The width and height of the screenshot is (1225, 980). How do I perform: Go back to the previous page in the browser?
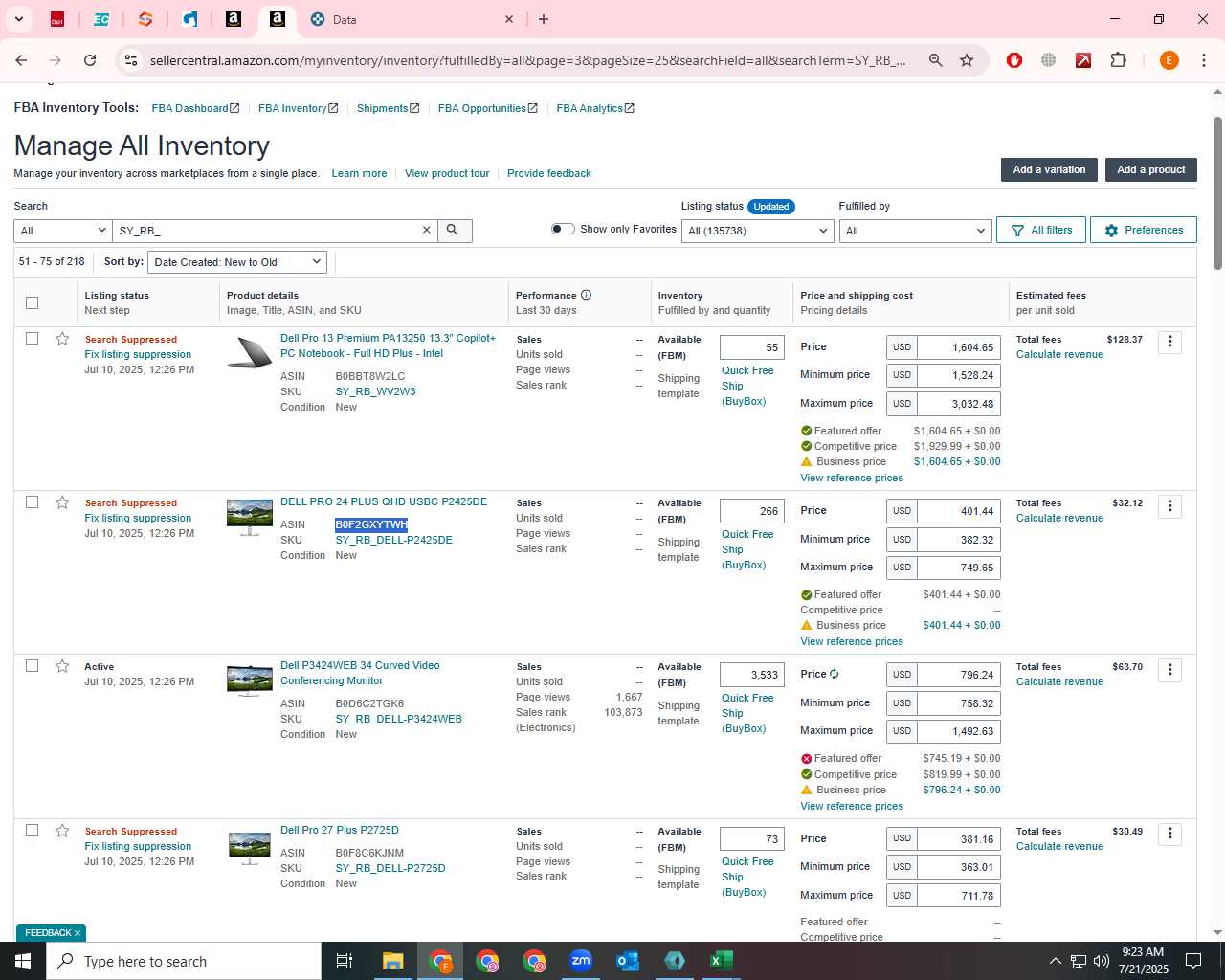point(21,60)
